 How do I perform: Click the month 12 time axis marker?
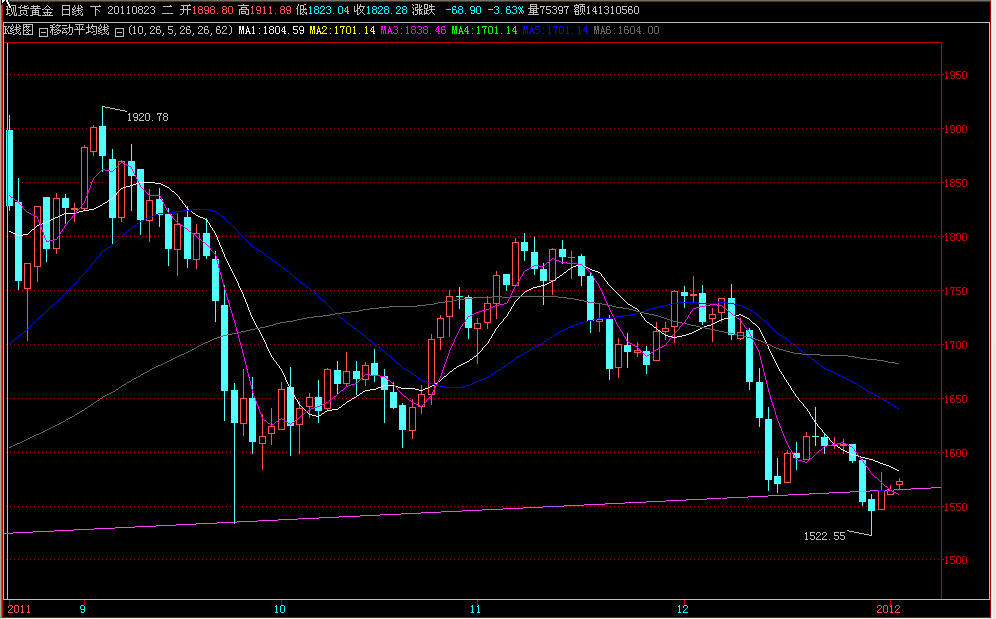click(682, 609)
